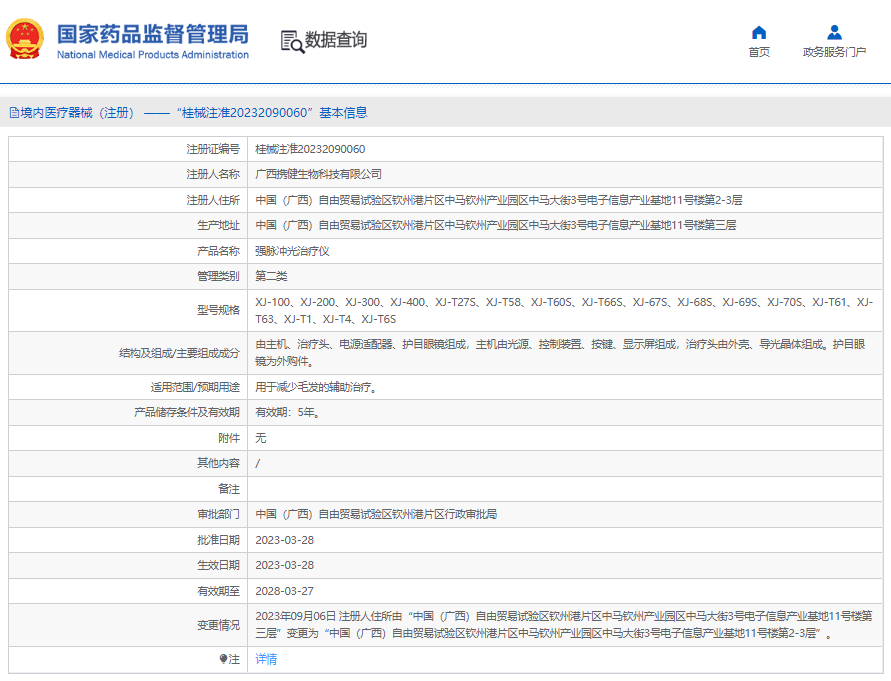Click 批准日期 value 2023-03-28
891x681 pixels.
(x=285, y=540)
